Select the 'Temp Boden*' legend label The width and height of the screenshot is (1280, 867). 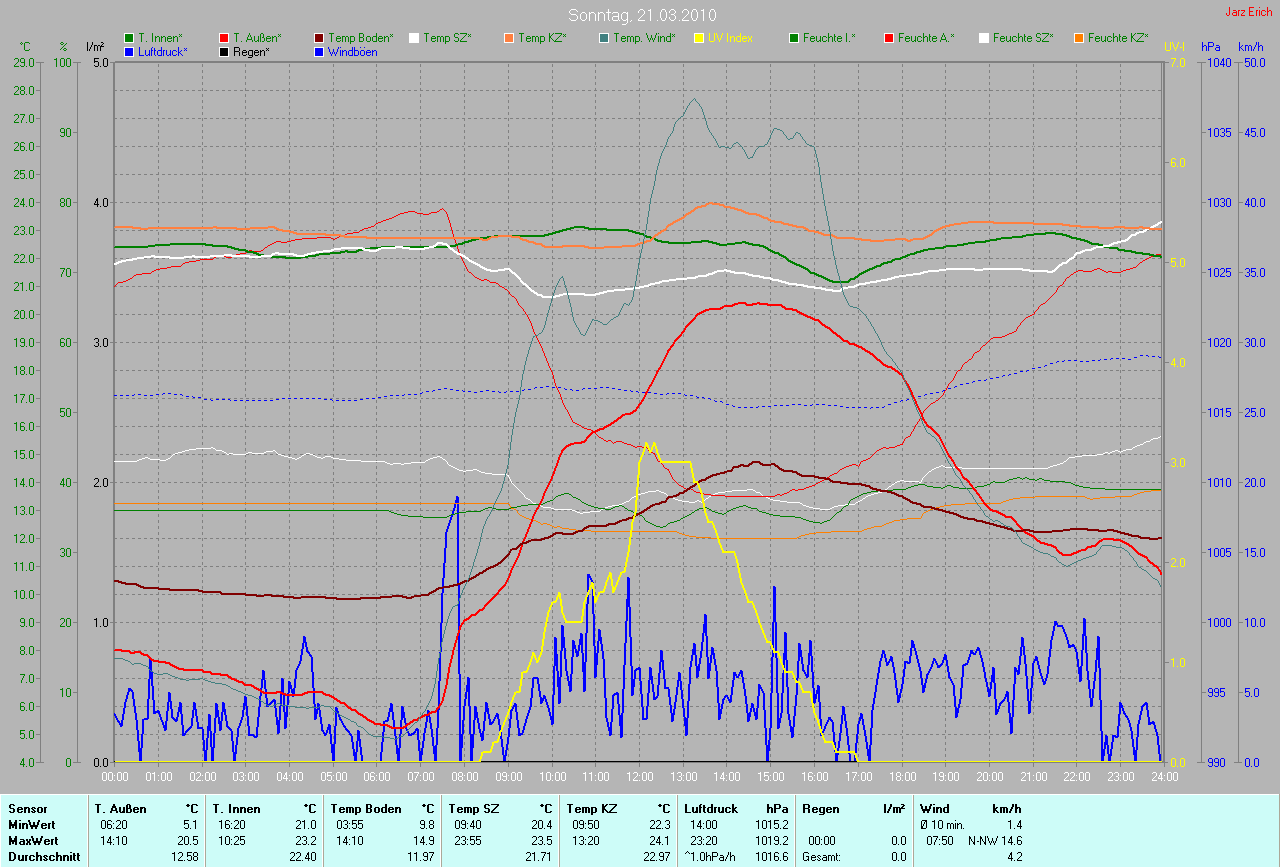[361, 38]
